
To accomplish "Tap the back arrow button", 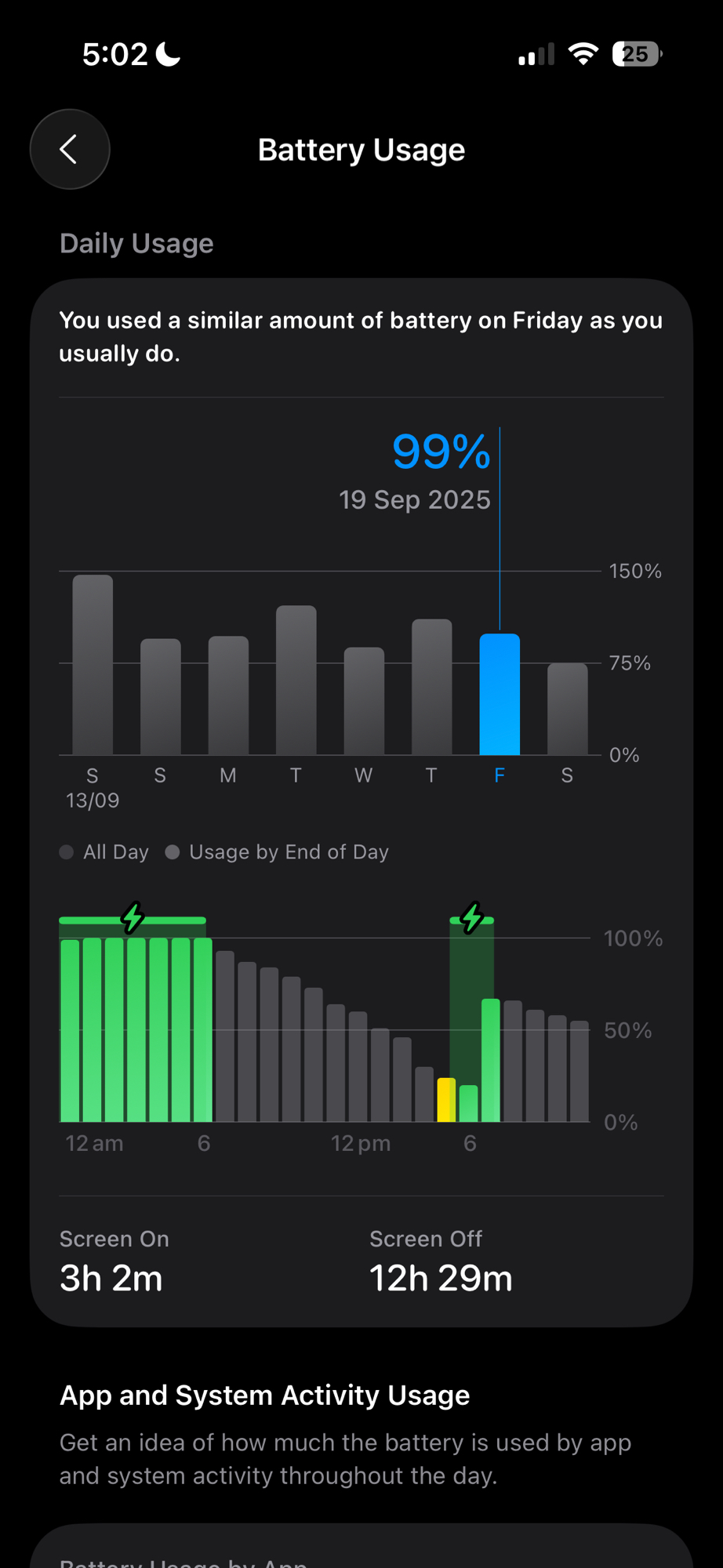I will (70, 149).
